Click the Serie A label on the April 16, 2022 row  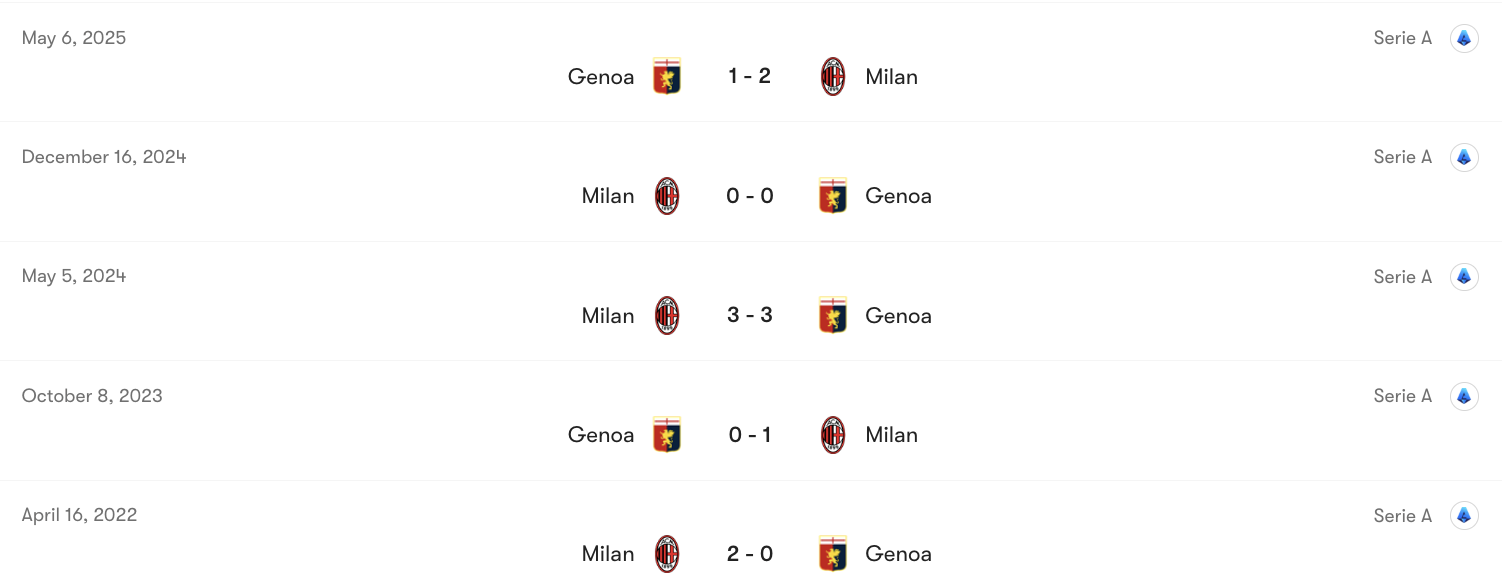(x=1402, y=515)
